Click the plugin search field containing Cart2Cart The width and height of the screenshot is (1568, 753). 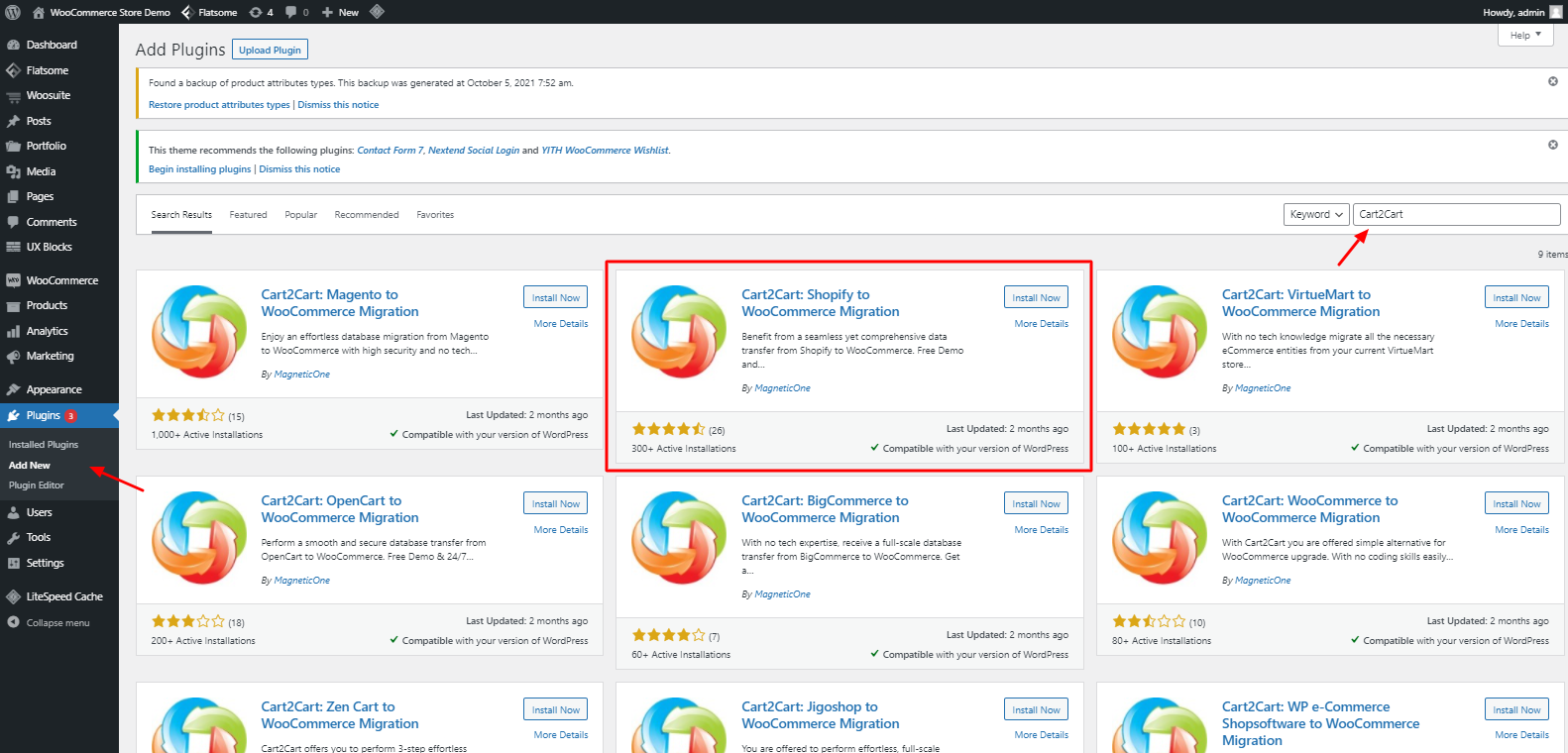click(x=1457, y=214)
